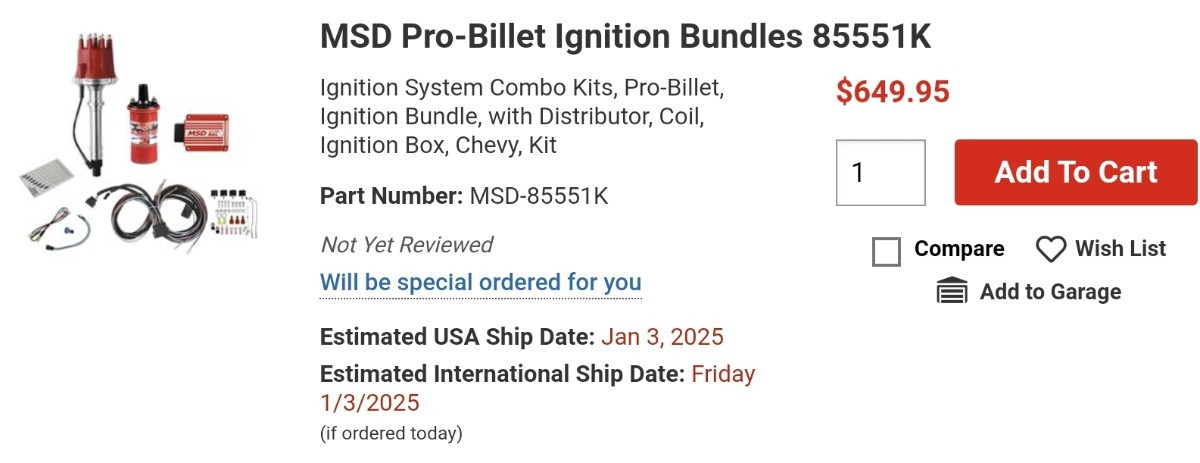1200x463 pixels.
Task: Click the Add to Garage text
Action: pos(1051,292)
